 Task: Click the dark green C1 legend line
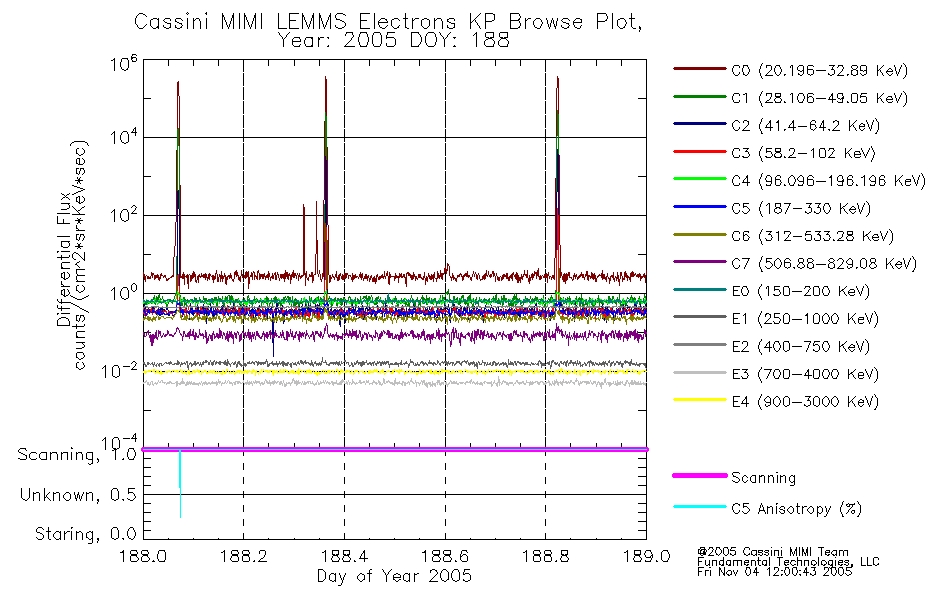[700, 96]
